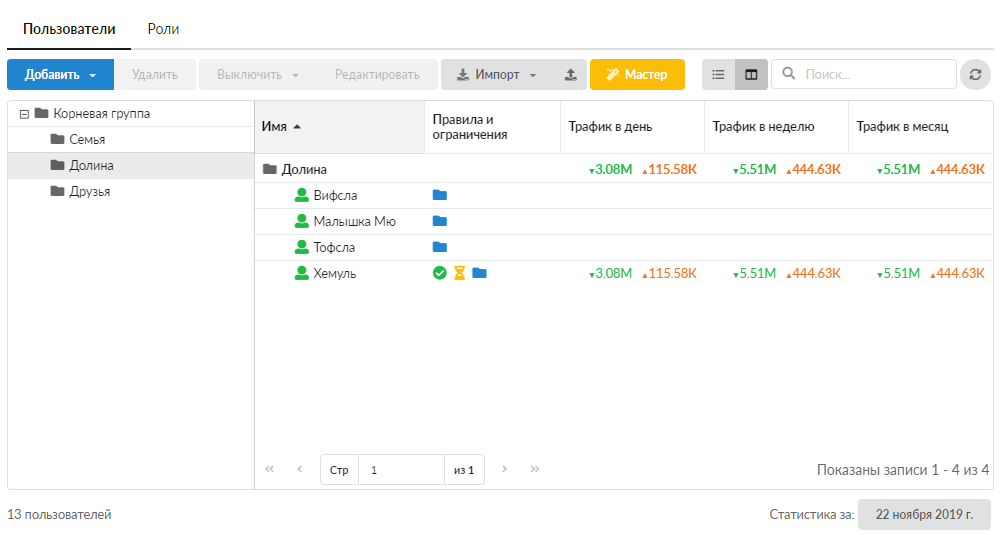Click the blue folder icon for Тофсла

(439, 247)
